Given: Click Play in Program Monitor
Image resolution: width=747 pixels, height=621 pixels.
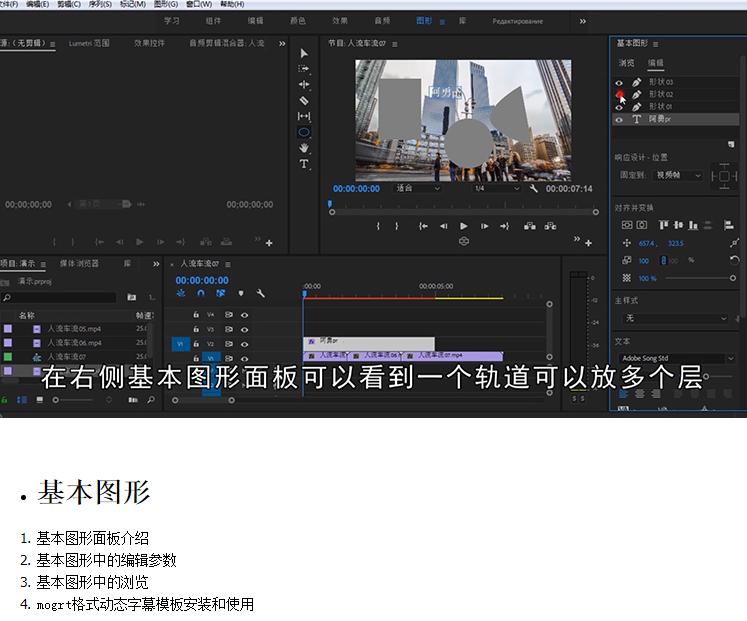Looking at the screenshot, I should tap(464, 226).
